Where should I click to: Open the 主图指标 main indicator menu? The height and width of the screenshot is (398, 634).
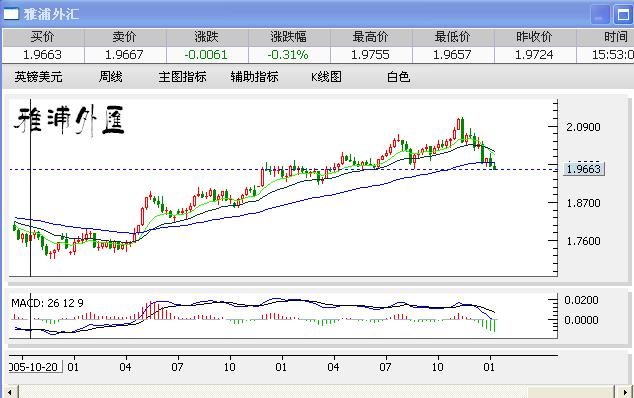182,76
